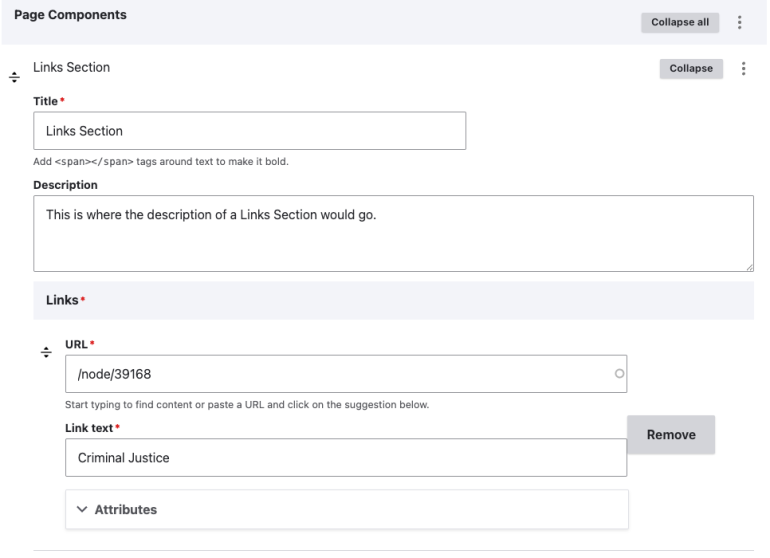Screen dimensions: 770x558
Task: Expand the Attributes section
Action: coord(125,510)
